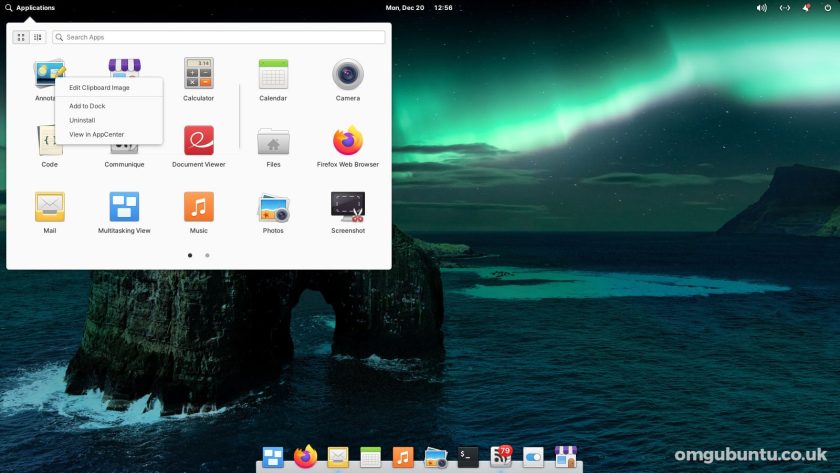
Task: Open the Camera app
Action: tap(348, 74)
